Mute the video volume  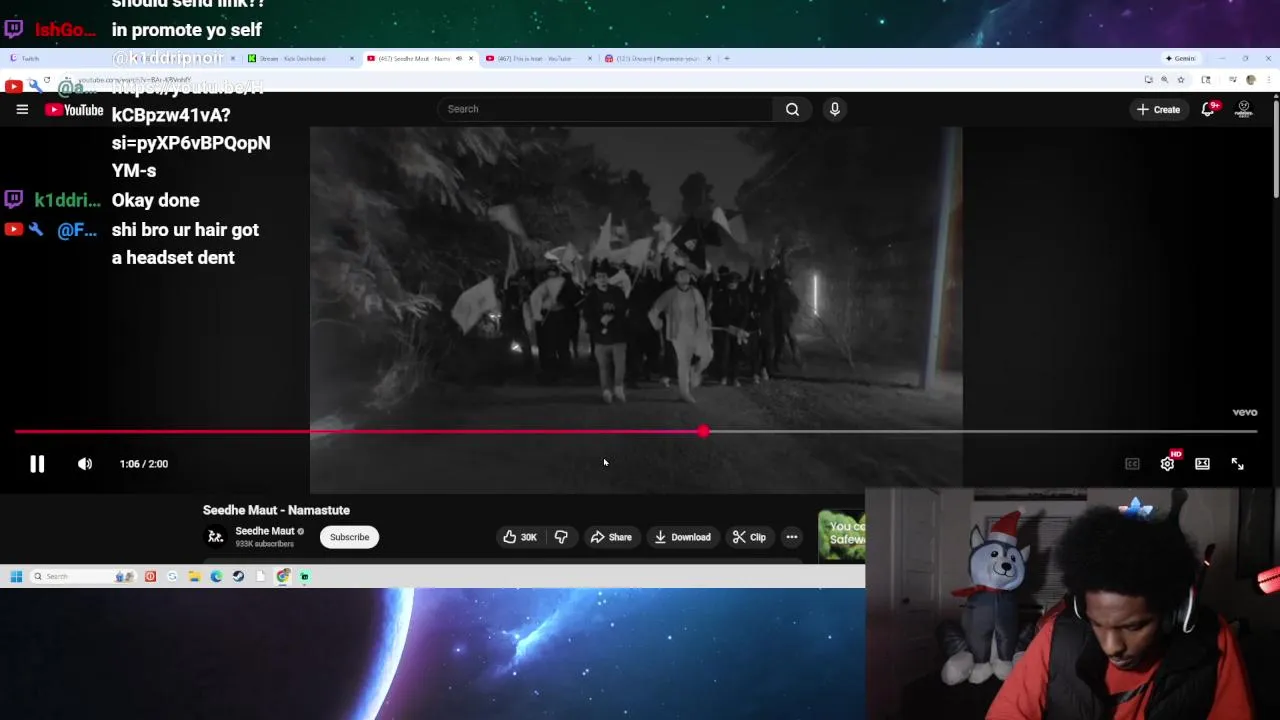pos(85,464)
